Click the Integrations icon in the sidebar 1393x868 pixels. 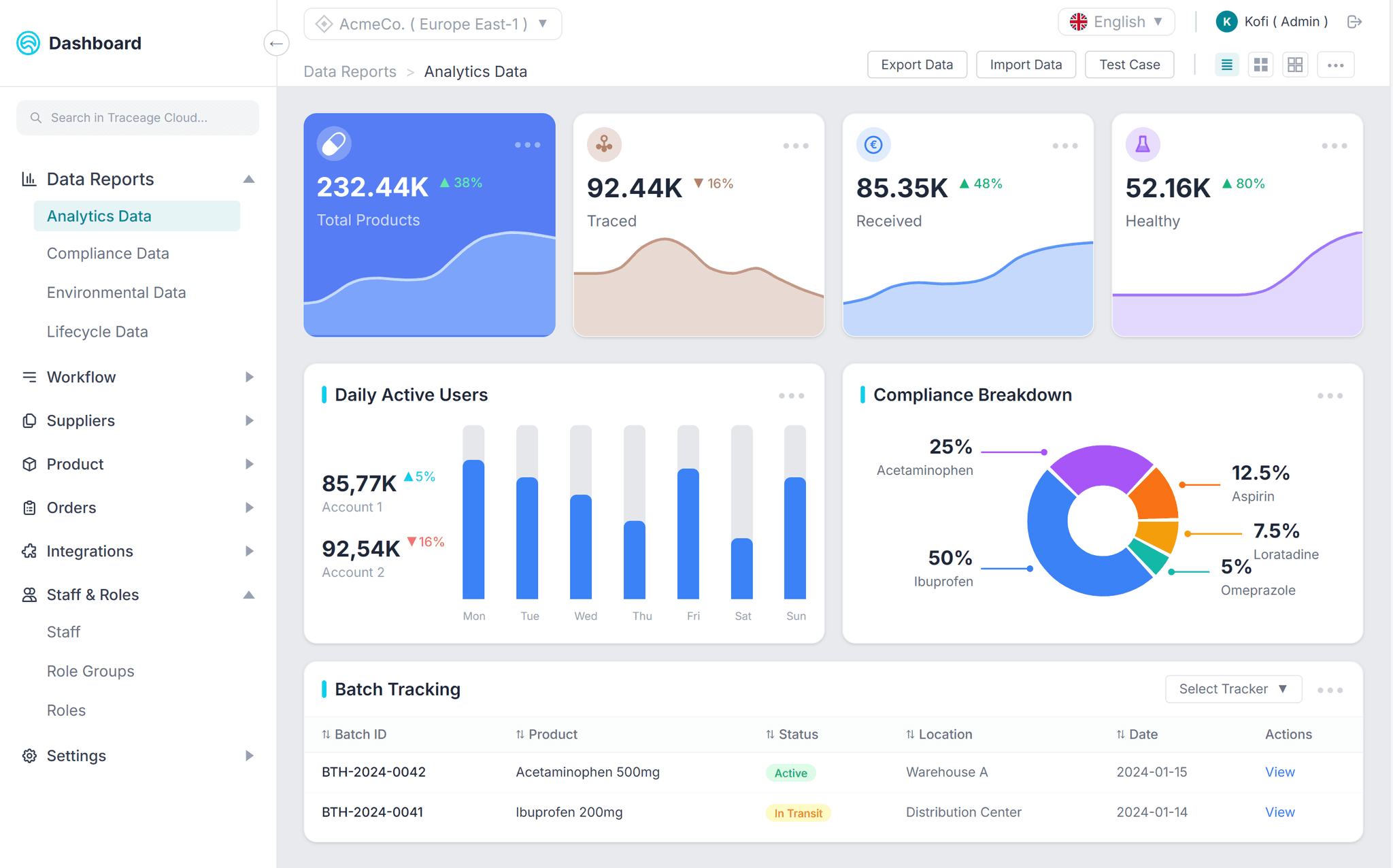pos(29,551)
